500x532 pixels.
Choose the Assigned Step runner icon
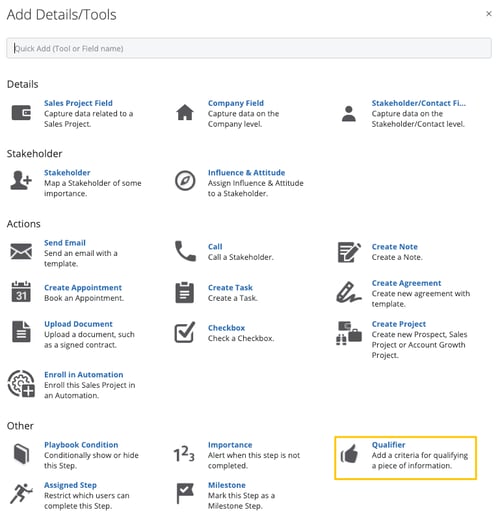[21, 493]
